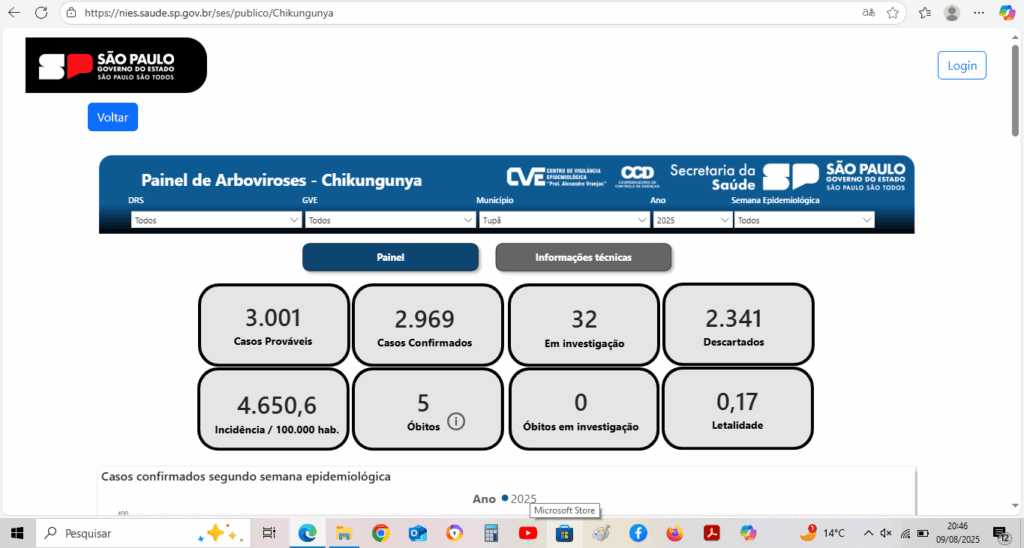Image resolution: width=1024 pixels, height=548 pixels.
Task: Open the DRS dropdown
Action: (x=216, y=220)
